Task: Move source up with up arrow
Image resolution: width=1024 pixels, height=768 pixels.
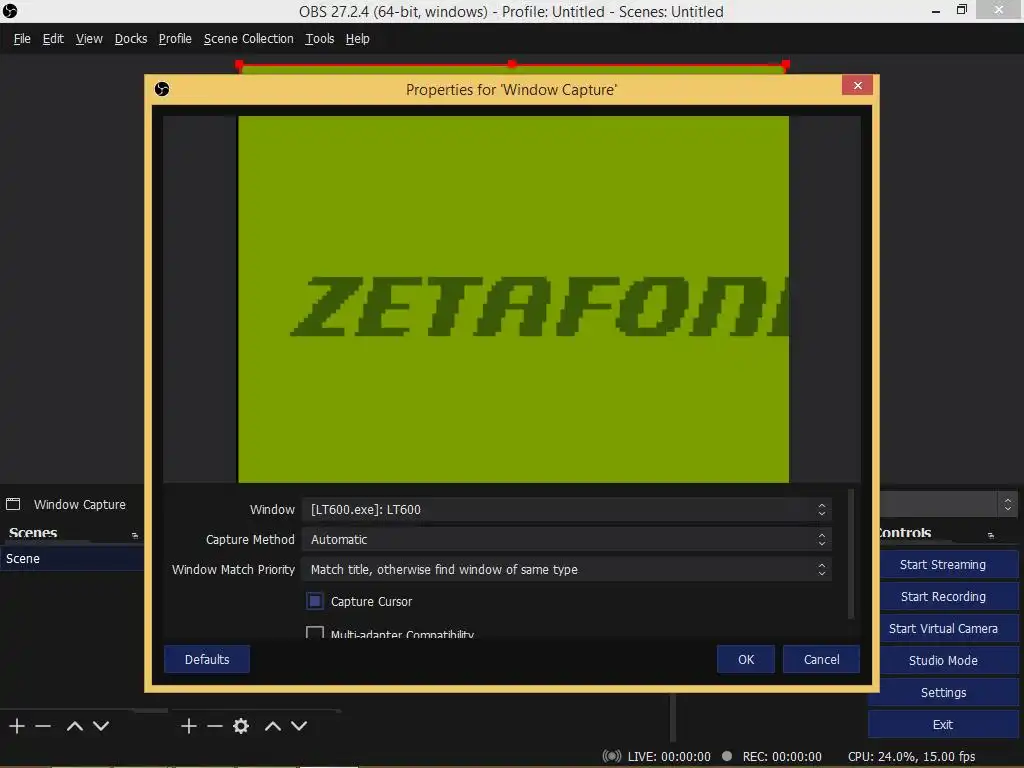Action: click(273, 726)
